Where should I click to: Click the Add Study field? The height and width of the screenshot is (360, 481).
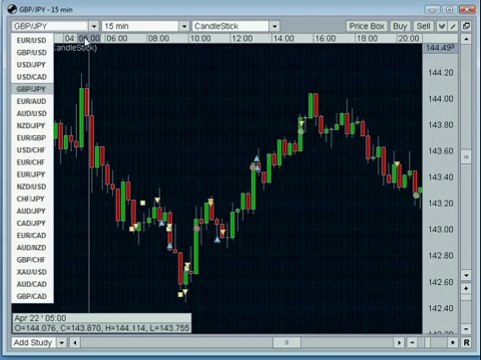pos(34,342)
